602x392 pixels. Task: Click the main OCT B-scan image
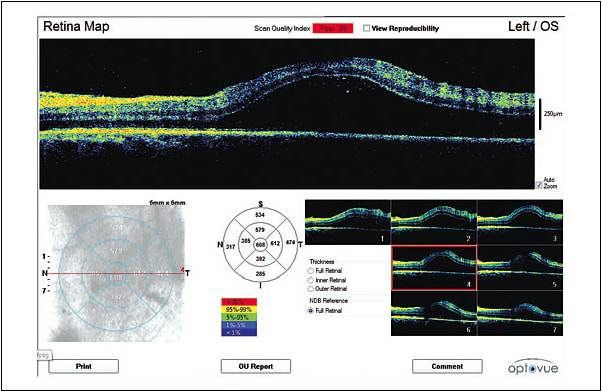pyautogui.click(x=287, y=114)
